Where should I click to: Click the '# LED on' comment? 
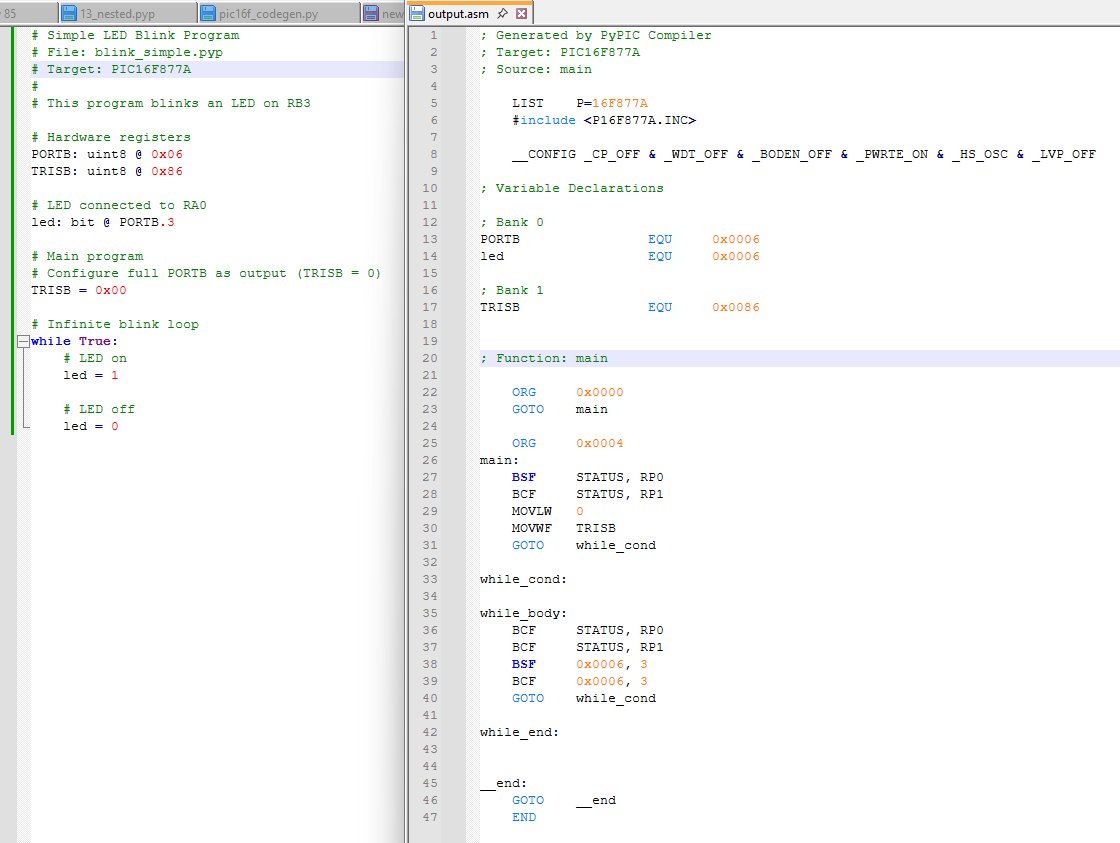pos(95,359)
